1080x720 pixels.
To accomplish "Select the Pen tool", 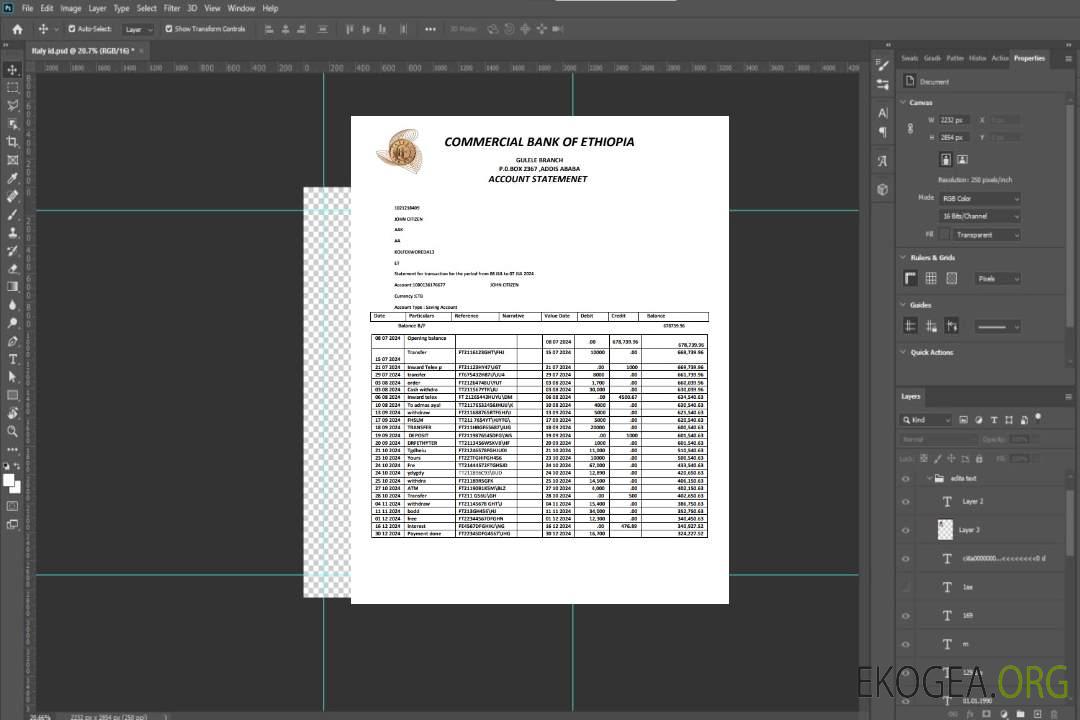I will (x=12, y=341).
